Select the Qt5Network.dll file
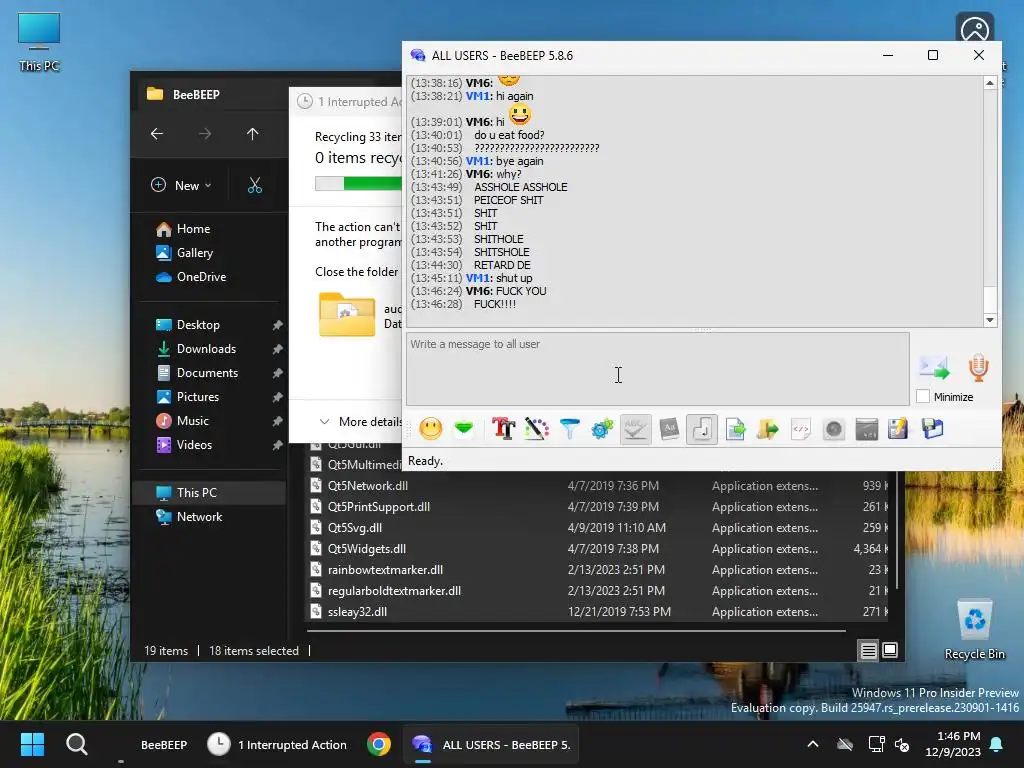 tap(597, 486)
